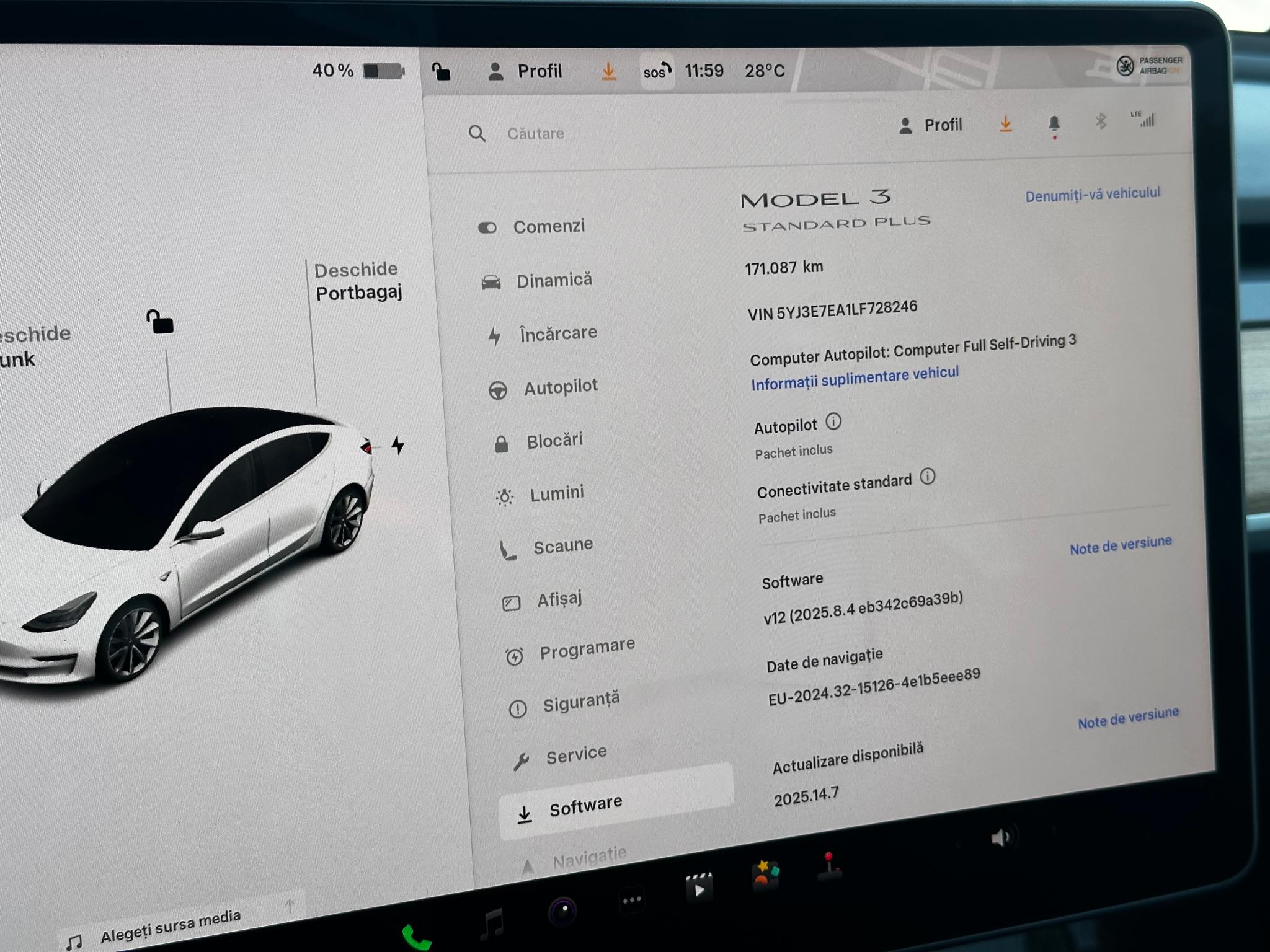
Task: Tap the 11:59 clock display
Action: (704, 71)
